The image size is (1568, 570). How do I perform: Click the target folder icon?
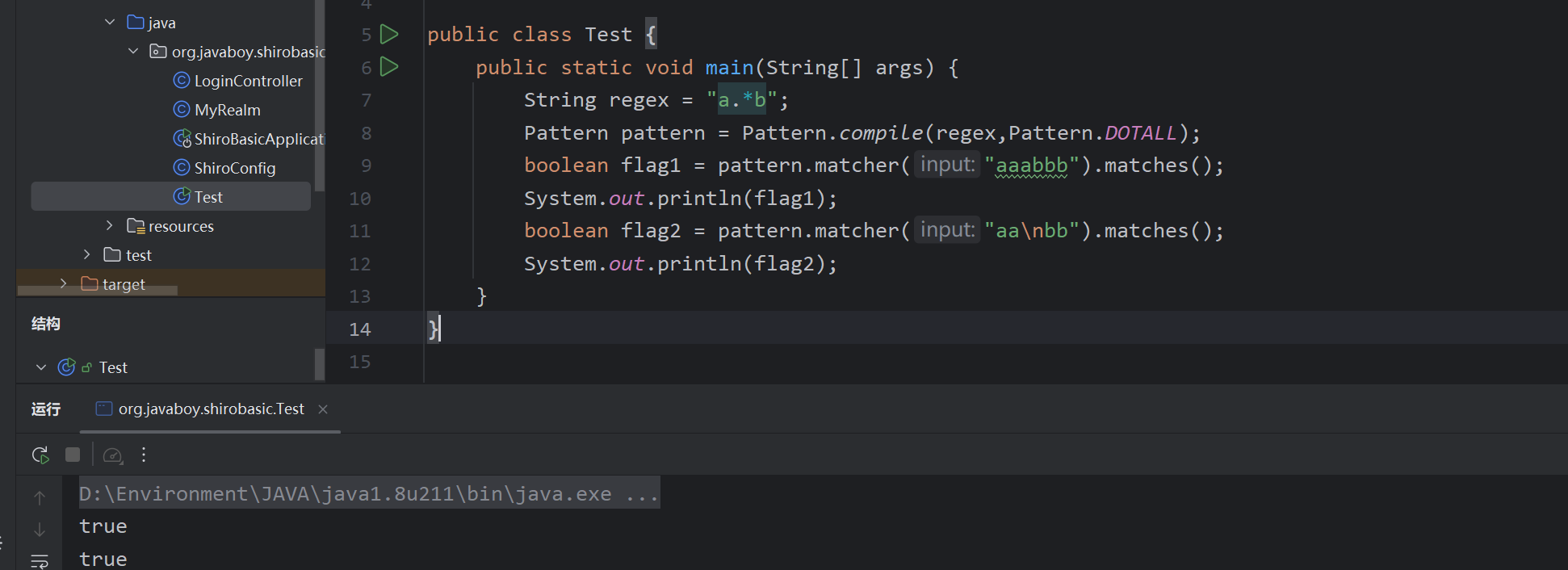pos(90,284)
